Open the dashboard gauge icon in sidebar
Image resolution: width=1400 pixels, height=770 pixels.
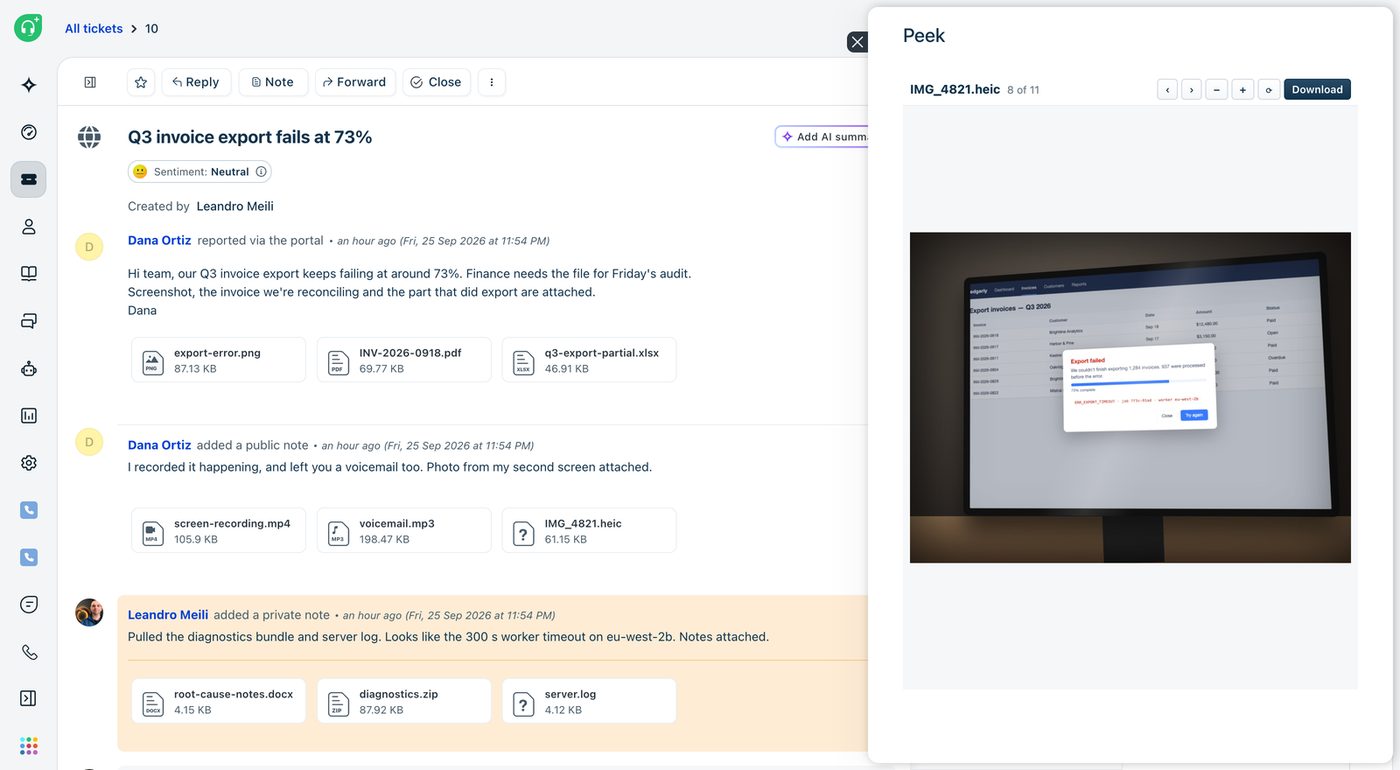29,132
